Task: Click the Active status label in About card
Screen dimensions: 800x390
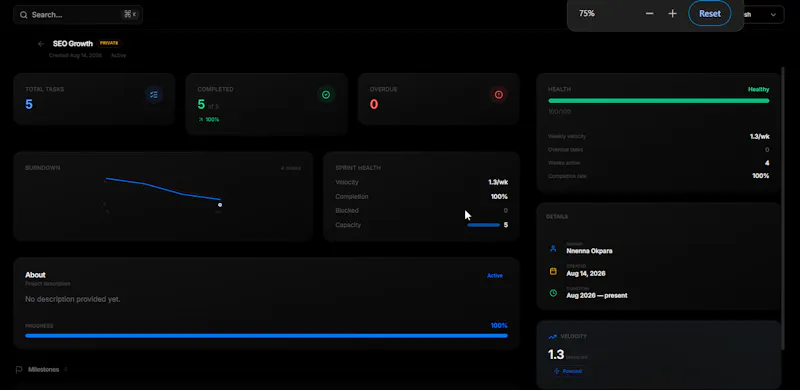Action: pyautogui.click(x=495, y=276)
